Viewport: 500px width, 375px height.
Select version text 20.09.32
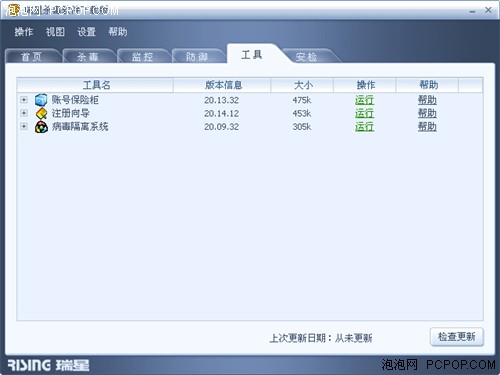coord(222,127)
